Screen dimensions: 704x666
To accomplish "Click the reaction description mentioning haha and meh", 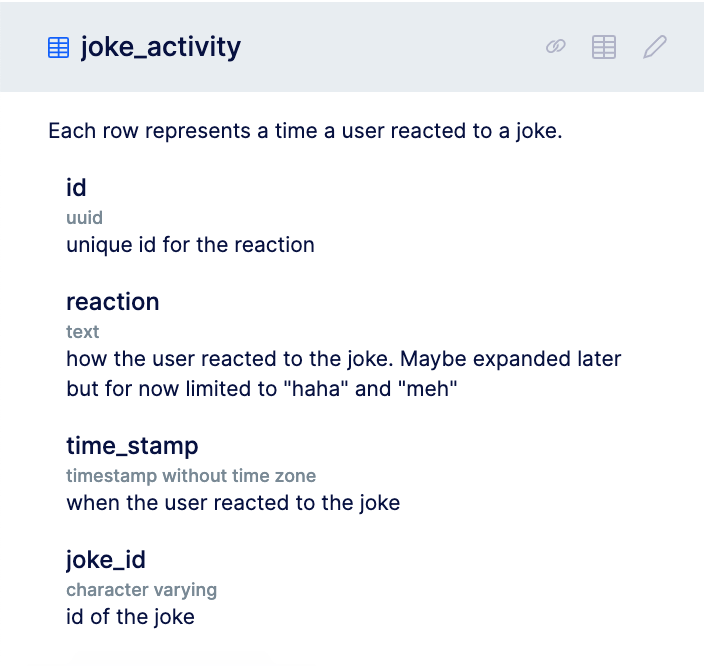I will (261, 388).
